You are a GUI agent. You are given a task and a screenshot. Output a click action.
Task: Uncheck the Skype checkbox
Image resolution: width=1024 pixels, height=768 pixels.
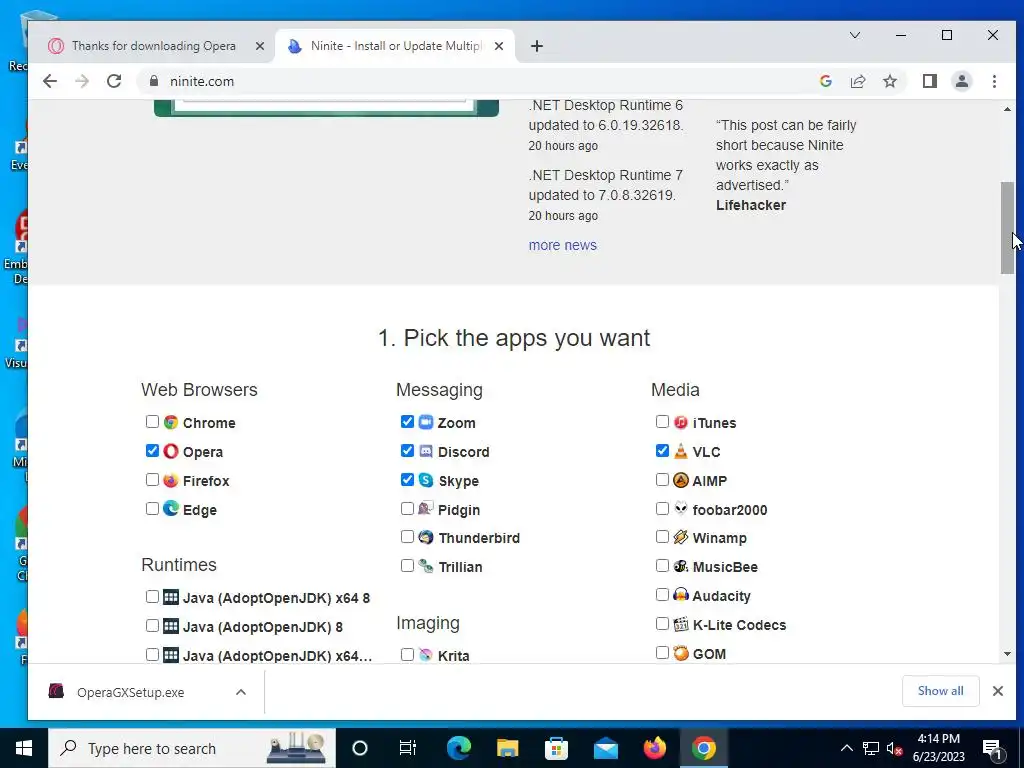click(408, 479)
